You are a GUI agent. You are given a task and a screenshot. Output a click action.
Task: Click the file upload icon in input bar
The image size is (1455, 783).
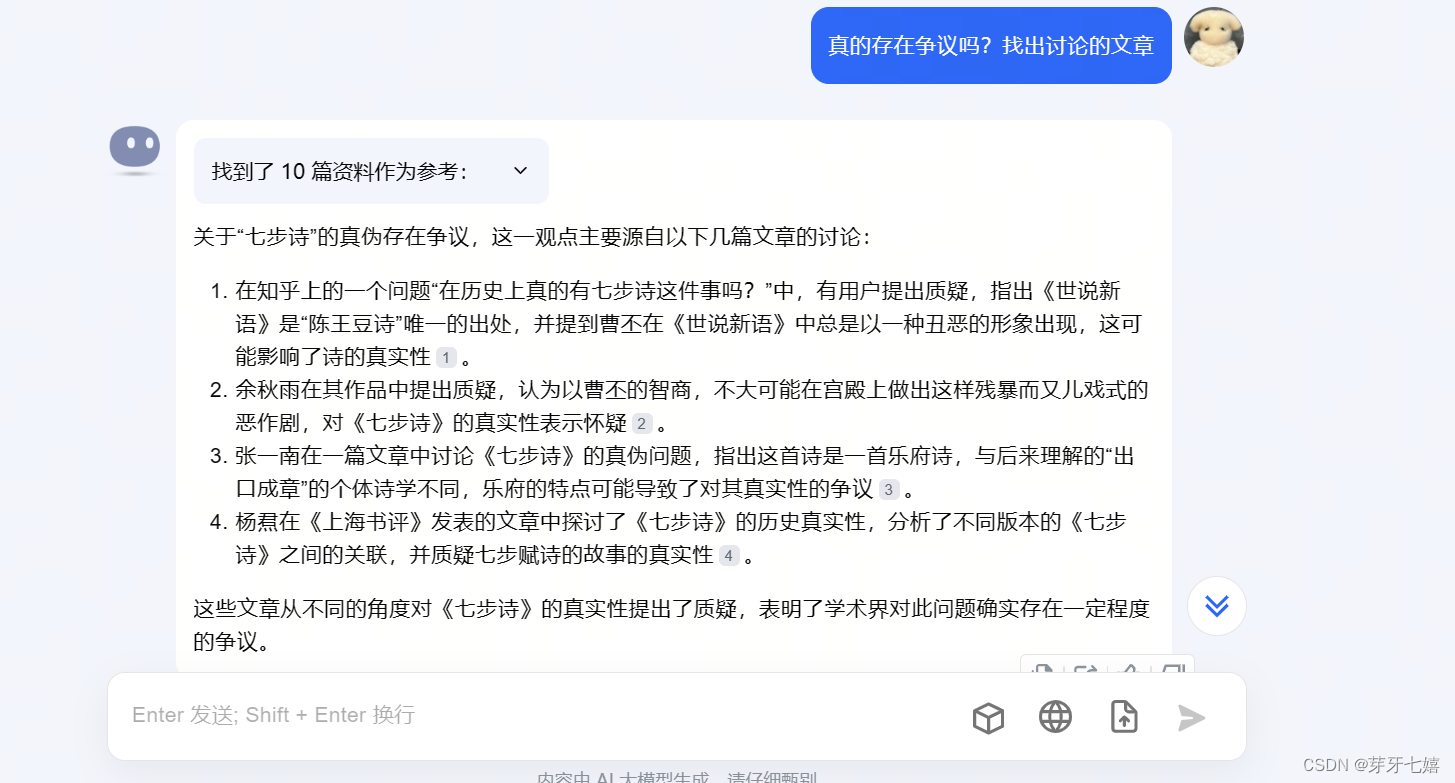[1122, 717]
